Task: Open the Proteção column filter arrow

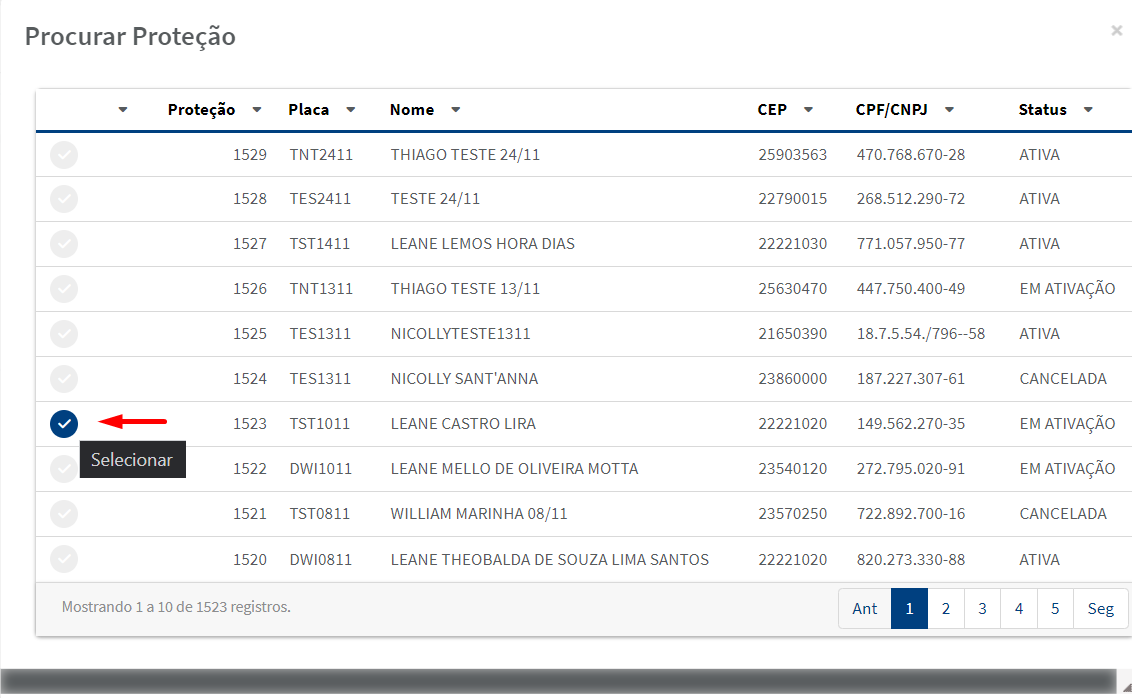Action: (x=257, y=110)
